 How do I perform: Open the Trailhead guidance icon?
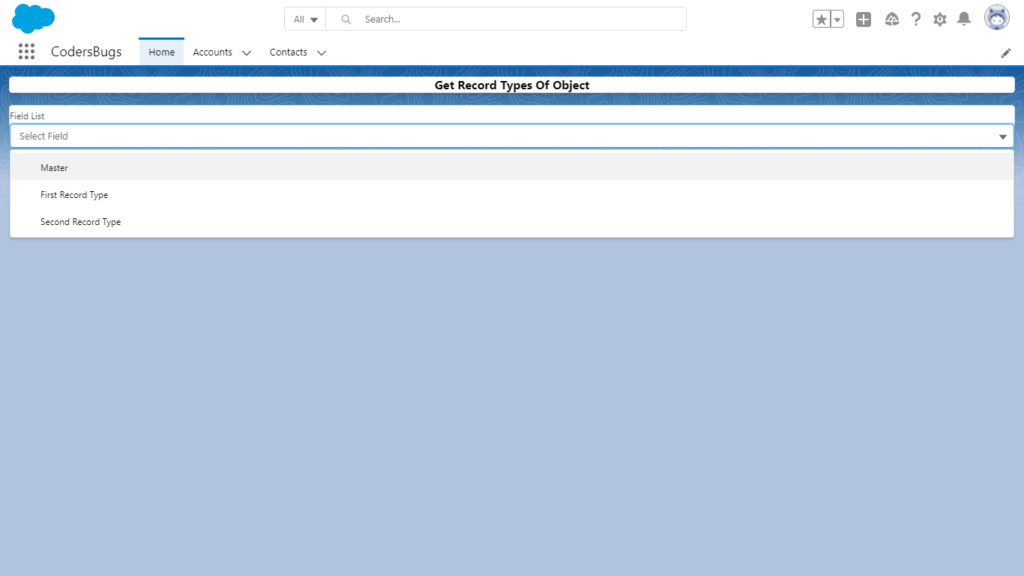(891, 20)
